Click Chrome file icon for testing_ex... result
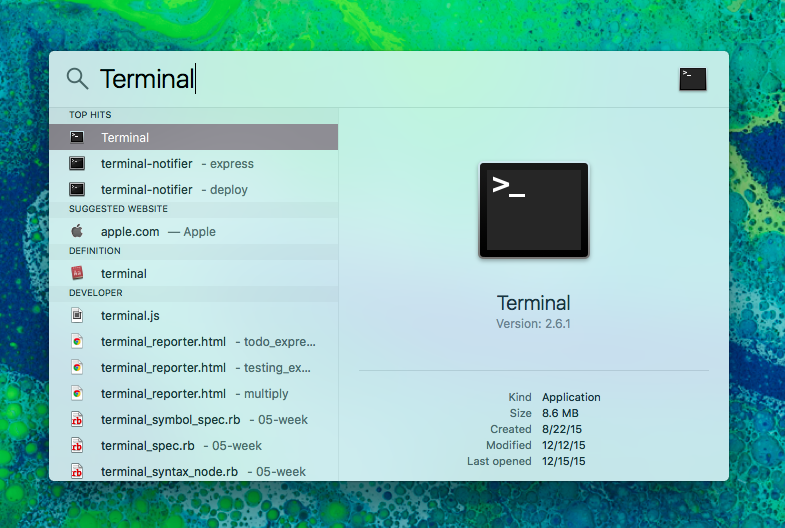The image size is (785, 528). pyautogui.click(x=77, y=367)
